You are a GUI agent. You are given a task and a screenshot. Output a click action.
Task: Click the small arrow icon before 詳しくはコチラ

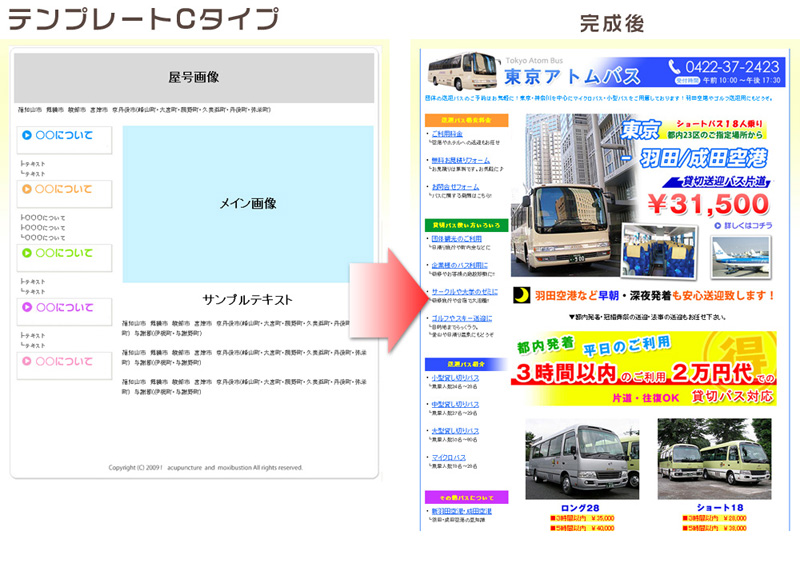click(717, 225)
